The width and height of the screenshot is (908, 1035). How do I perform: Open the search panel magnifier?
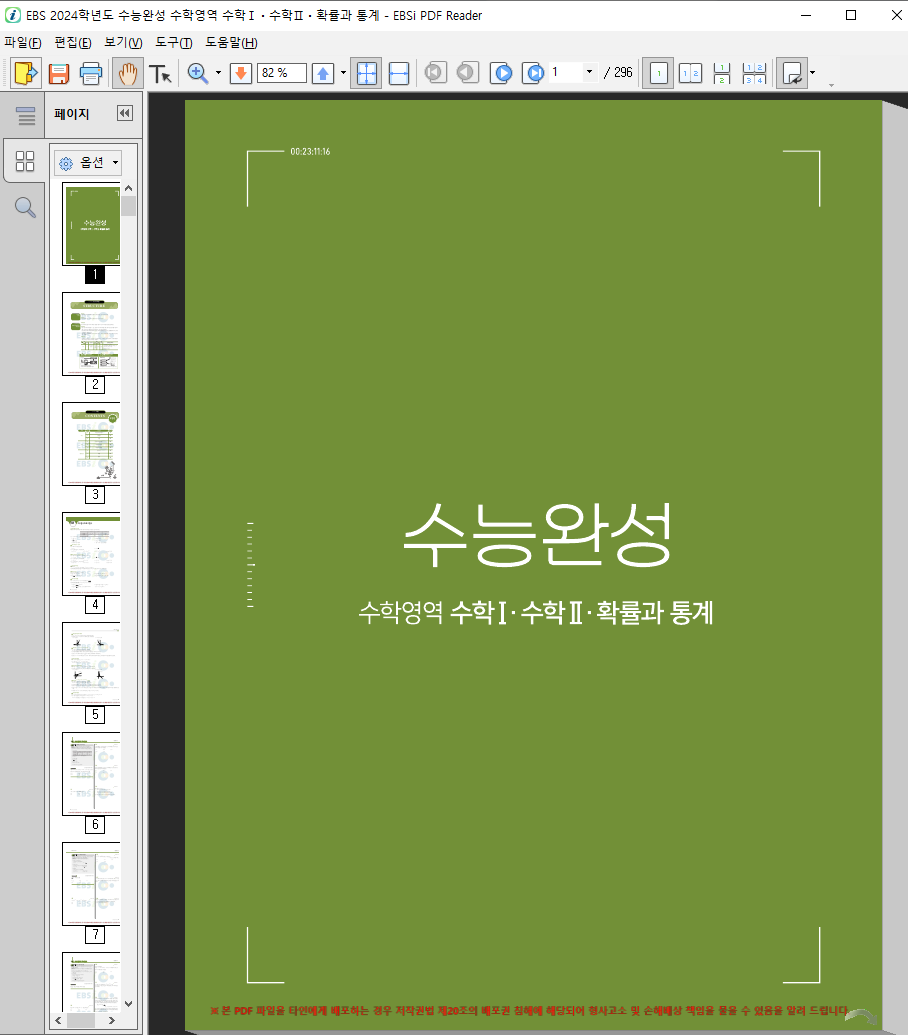tap(25, 207)
